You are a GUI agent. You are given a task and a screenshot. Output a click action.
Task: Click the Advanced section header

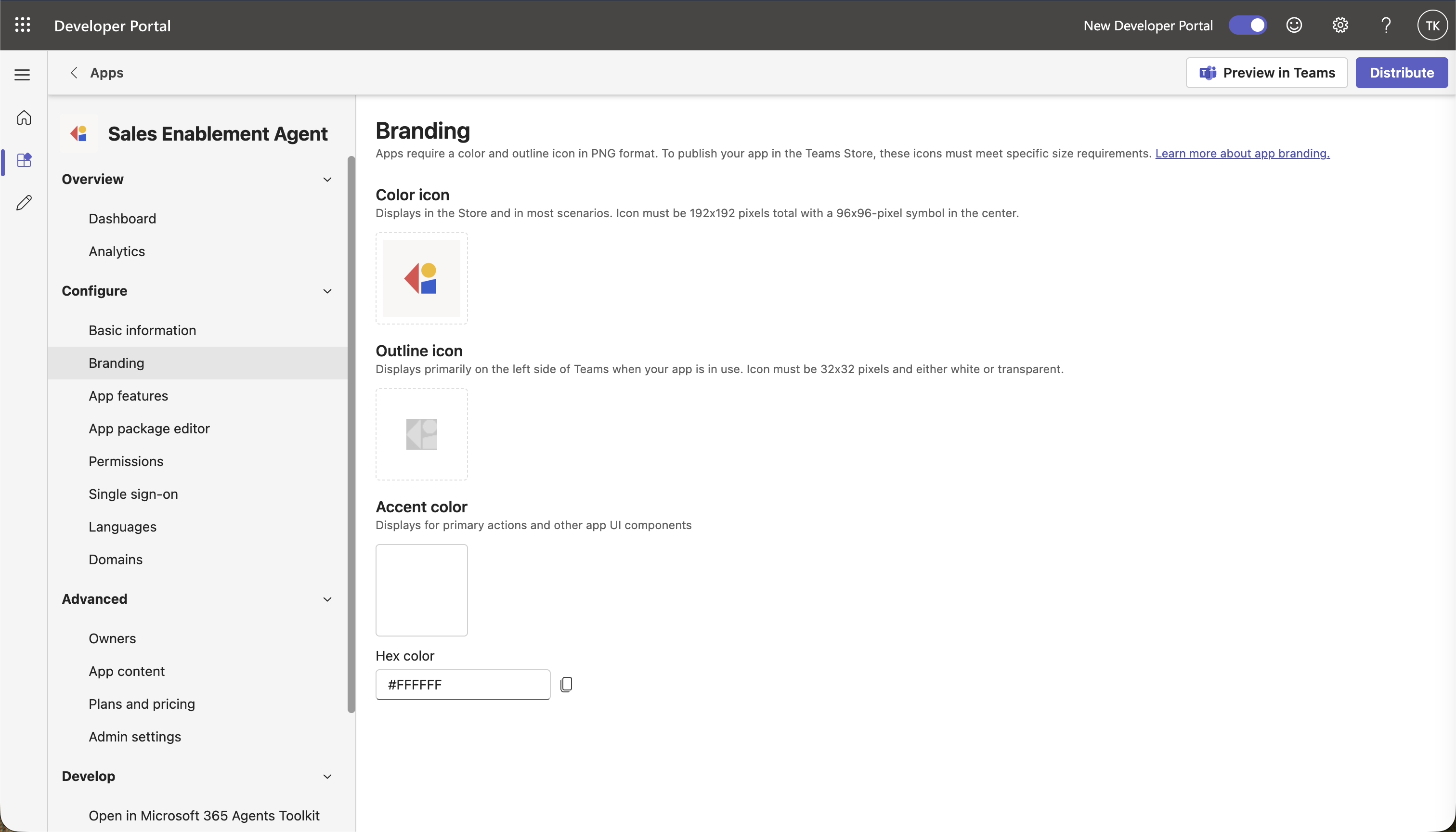coord(94,599)
